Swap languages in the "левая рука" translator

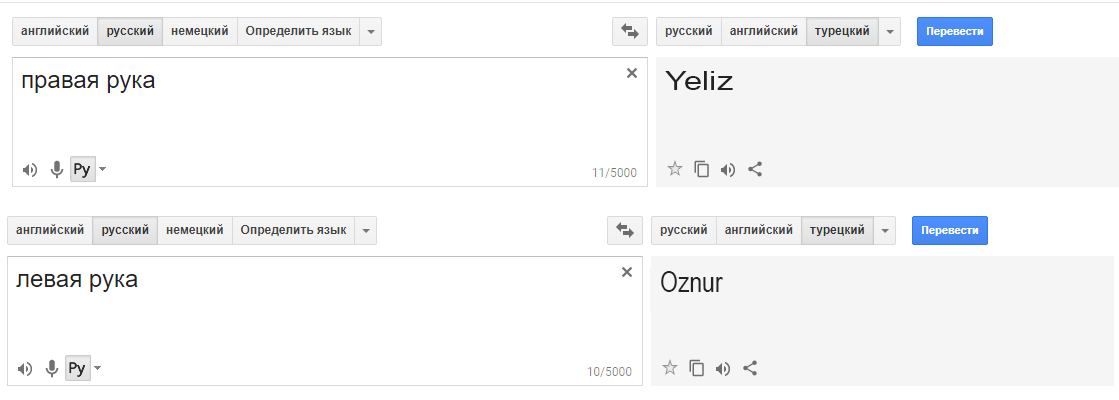pos(625,230)
